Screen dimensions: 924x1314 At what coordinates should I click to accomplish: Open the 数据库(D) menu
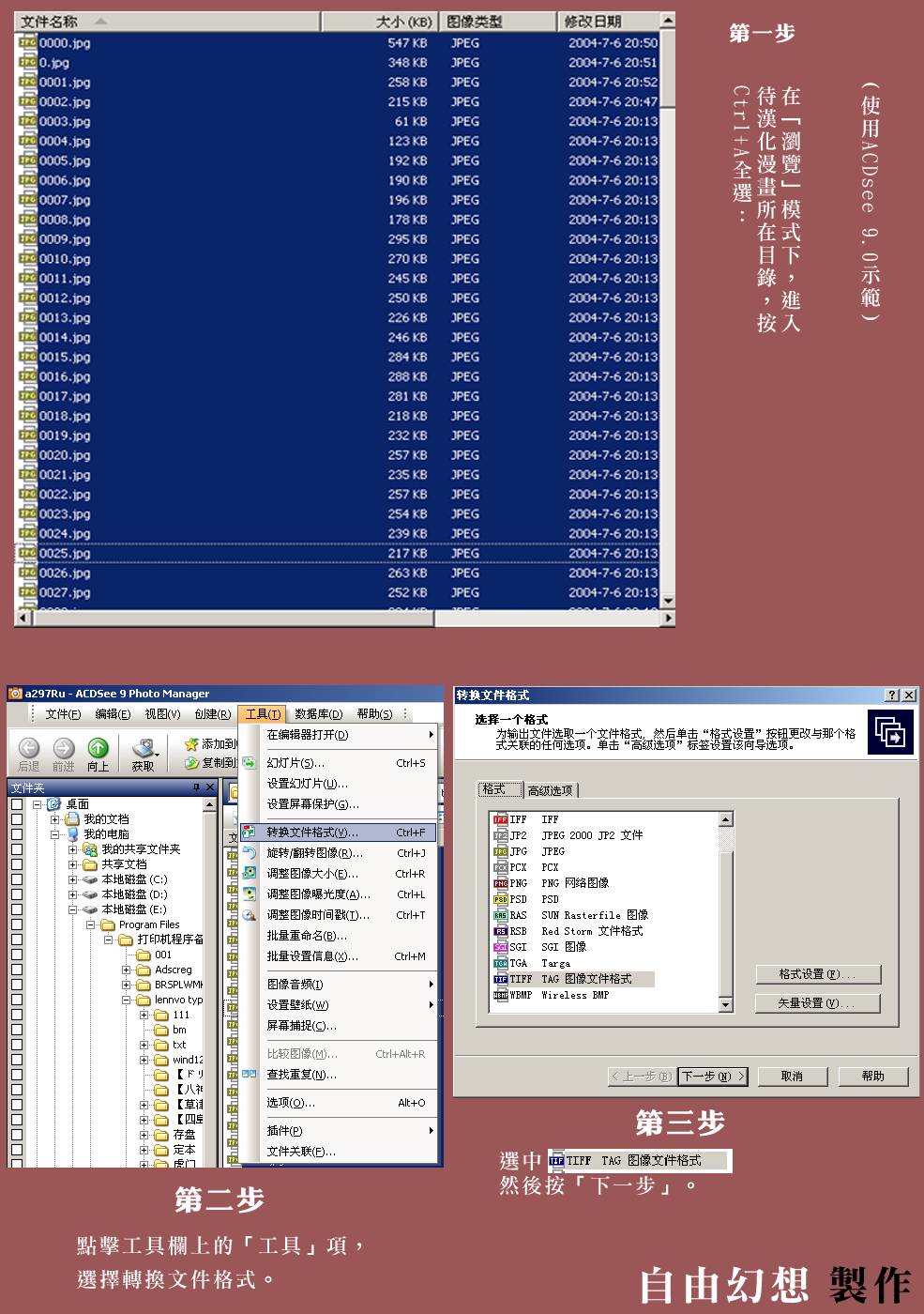click(x=318, y=714)
